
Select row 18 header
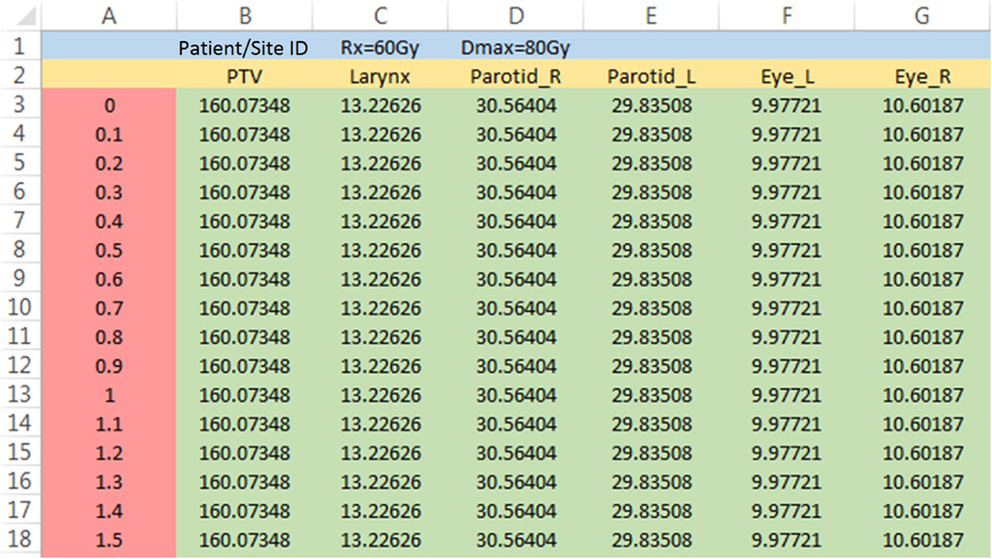(20, 539)
